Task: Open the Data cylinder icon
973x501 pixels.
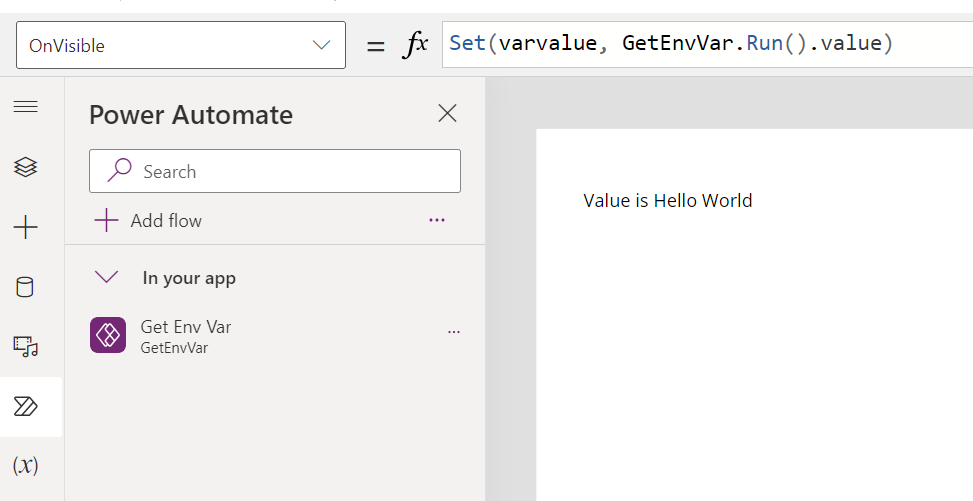Action: pyautogui.click(x=25, y=287)
